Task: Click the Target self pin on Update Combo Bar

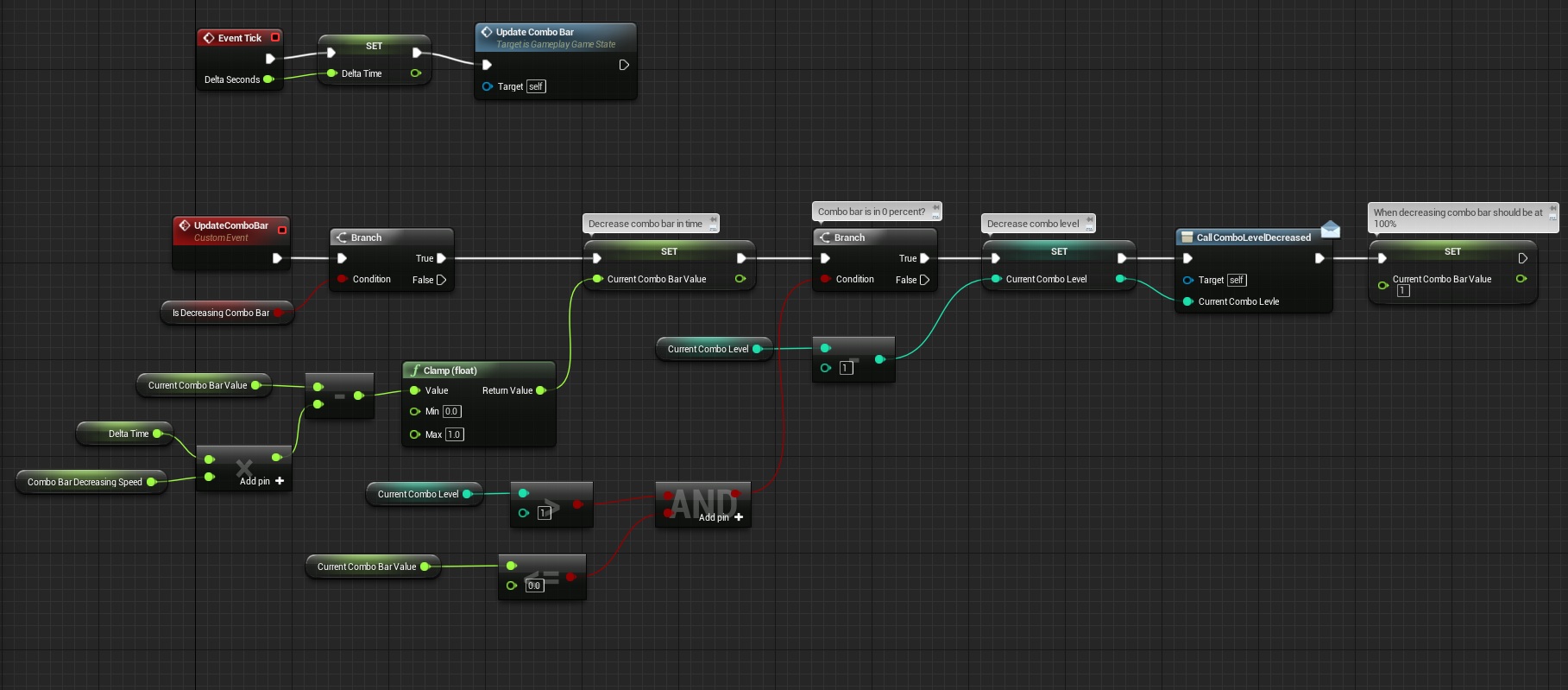Action: [488, 86]
